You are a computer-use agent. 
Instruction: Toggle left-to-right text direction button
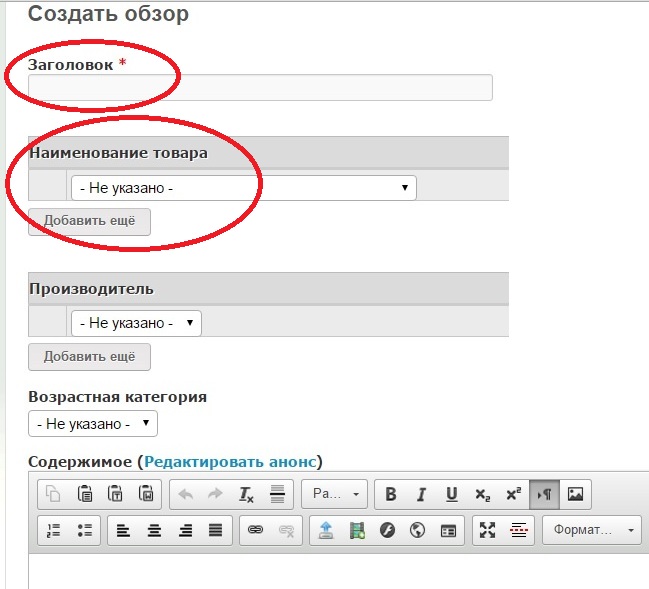(544, 494)
